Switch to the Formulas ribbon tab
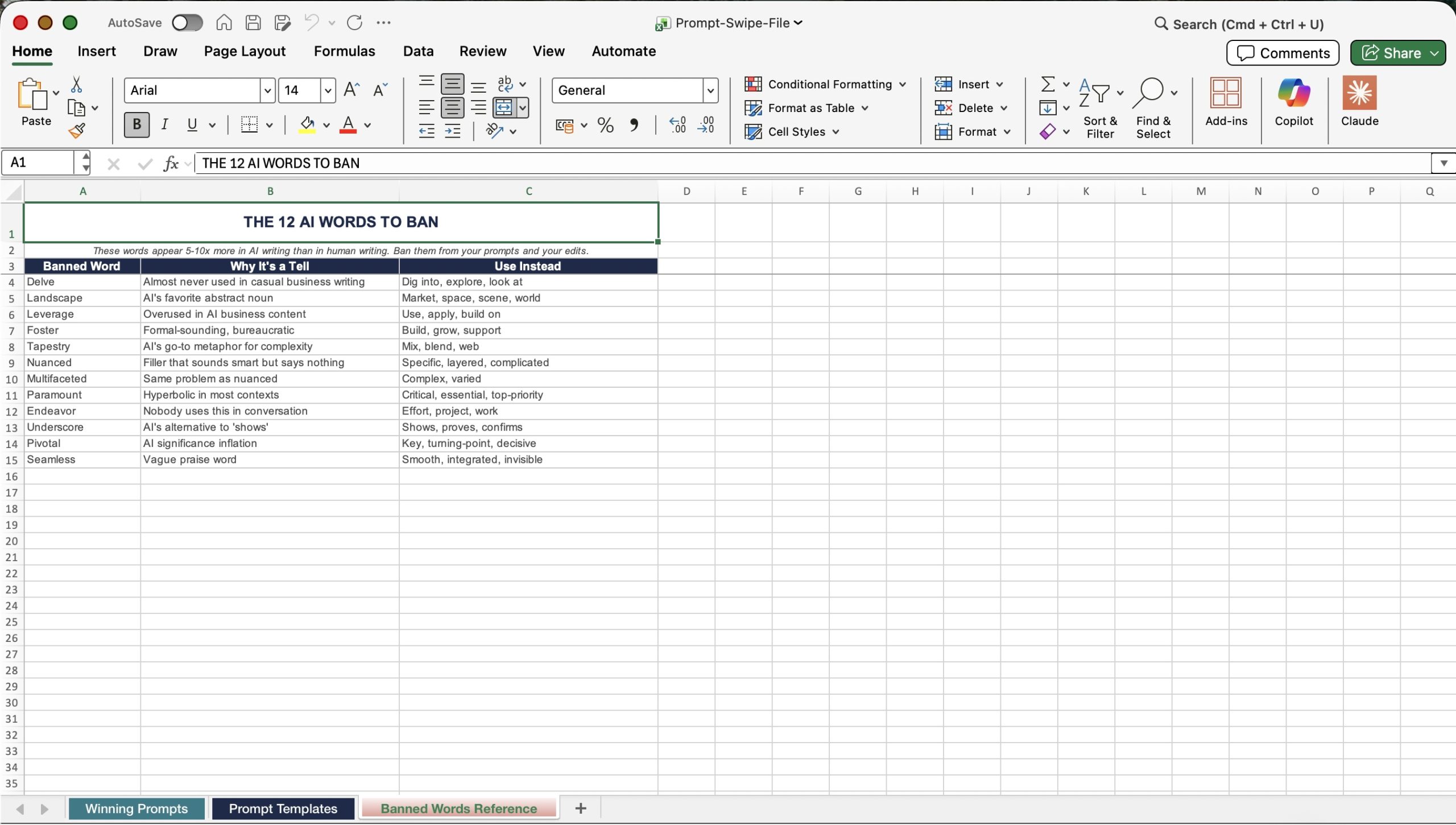 (344, 51)
